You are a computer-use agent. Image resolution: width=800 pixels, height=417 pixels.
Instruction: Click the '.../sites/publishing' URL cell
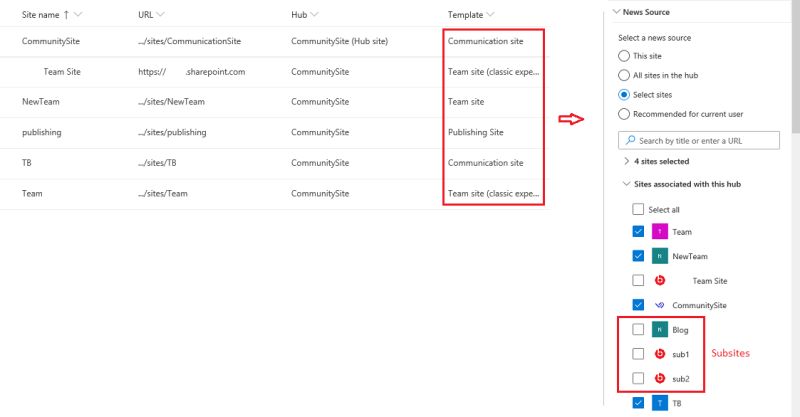point(172,133)
